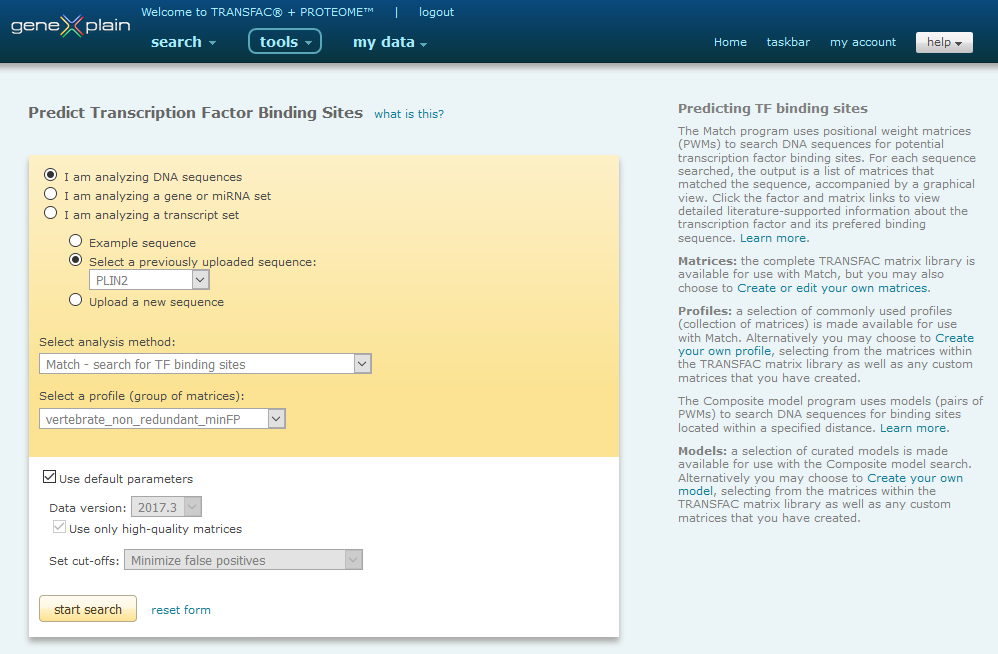Toggle Use default parameters checkbox
The width and height of the screenshot is (998, 654).
(x=49, y=477)
